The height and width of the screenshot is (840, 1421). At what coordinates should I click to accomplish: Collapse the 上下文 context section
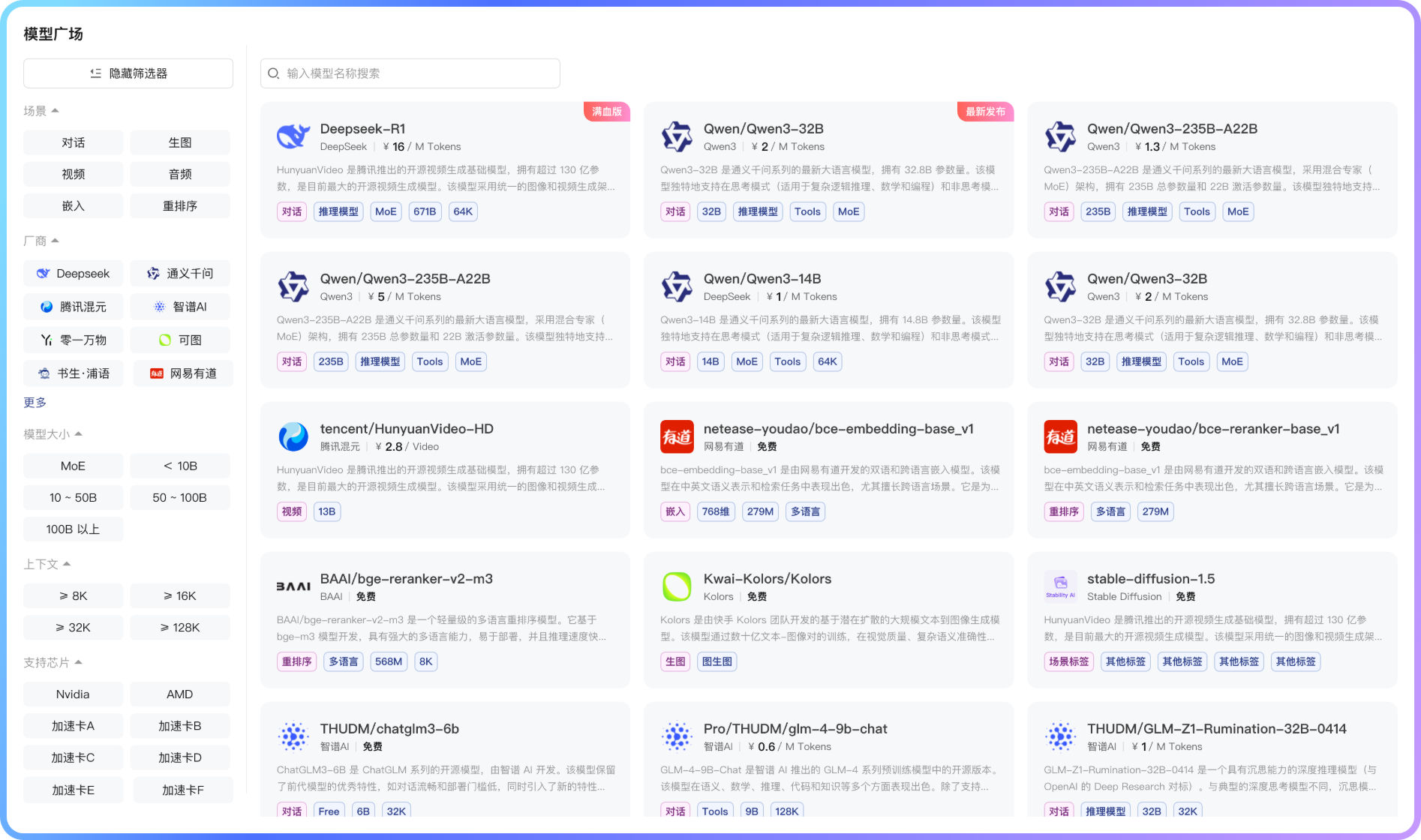tap(67, 564)
